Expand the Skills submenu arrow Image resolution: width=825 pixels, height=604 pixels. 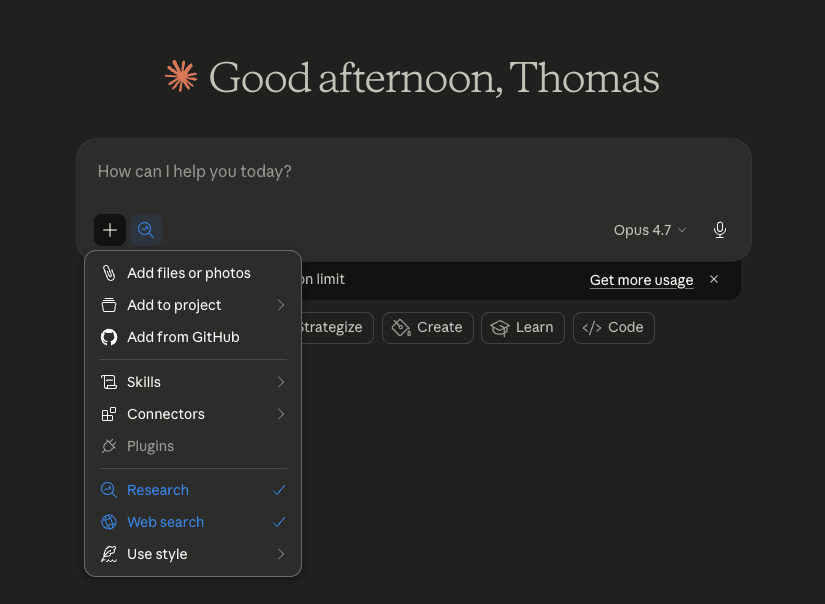click(281, 382)
